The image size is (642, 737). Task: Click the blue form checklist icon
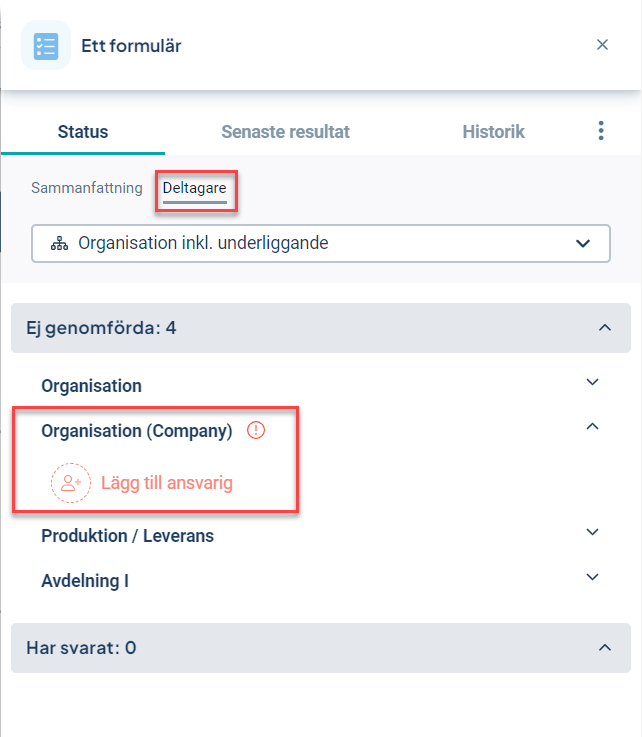[x=46, y=46]
